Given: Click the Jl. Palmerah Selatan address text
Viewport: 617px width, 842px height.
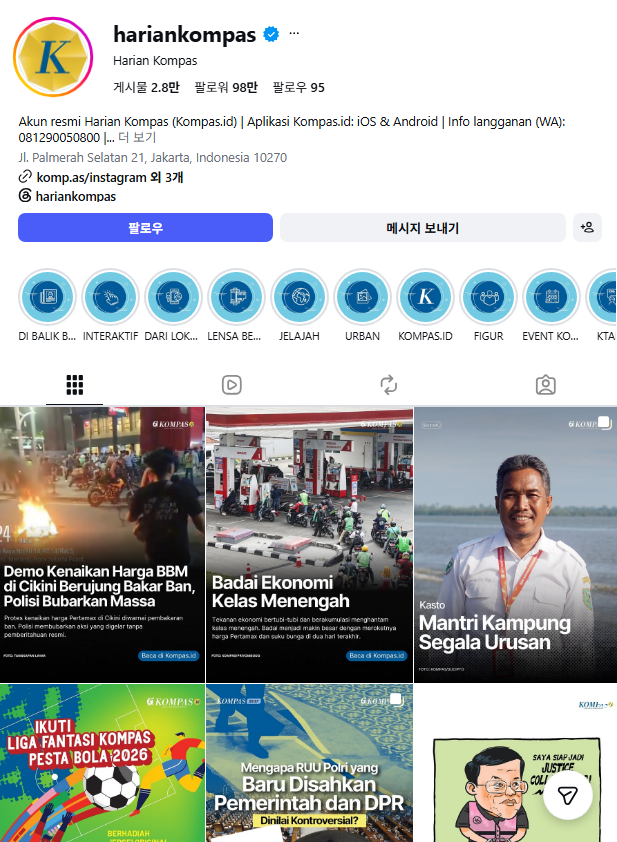Looking at the screenshot, I should 153,157.
